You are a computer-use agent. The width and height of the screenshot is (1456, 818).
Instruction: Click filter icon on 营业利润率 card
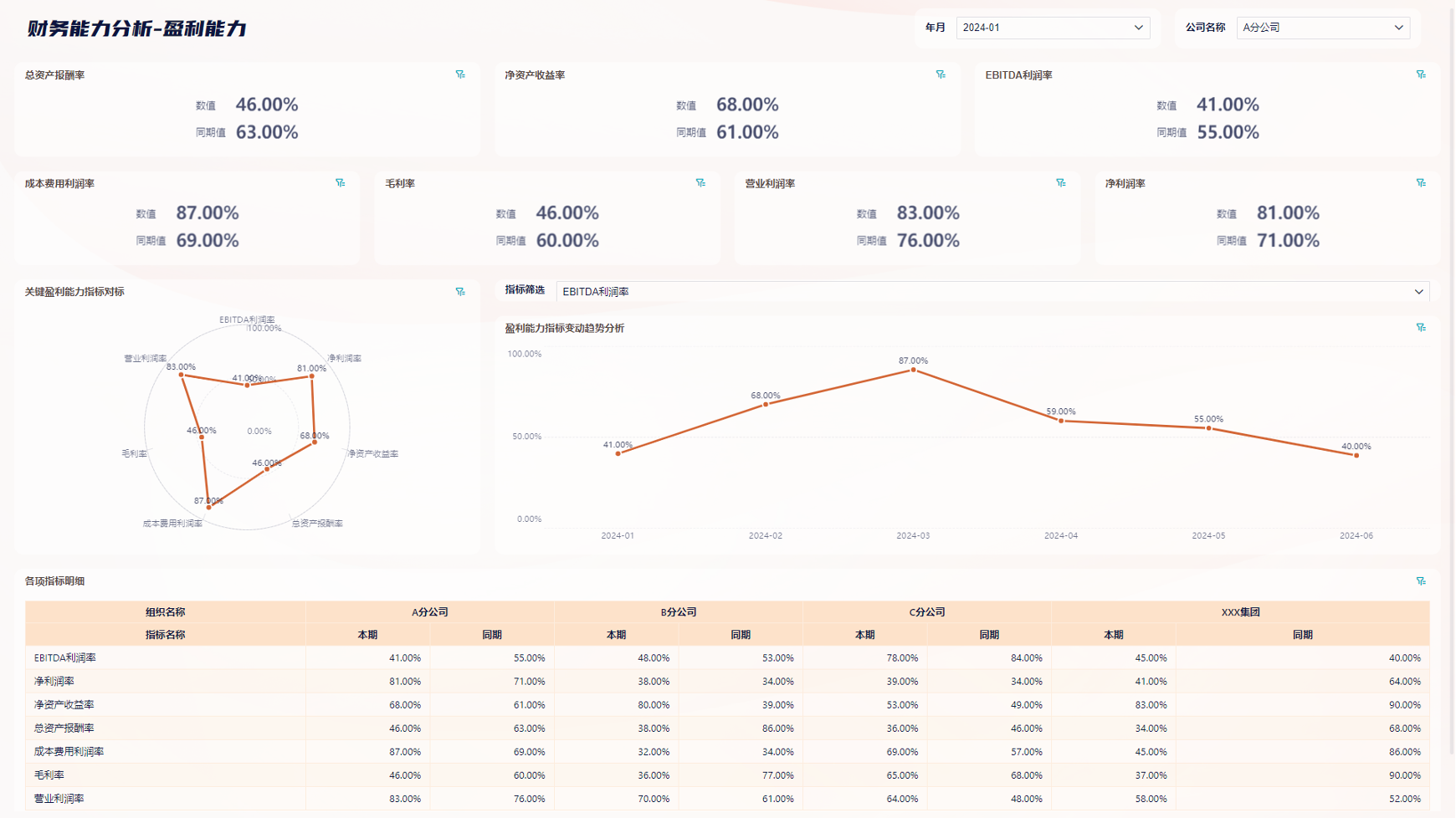pos(1061,182)
